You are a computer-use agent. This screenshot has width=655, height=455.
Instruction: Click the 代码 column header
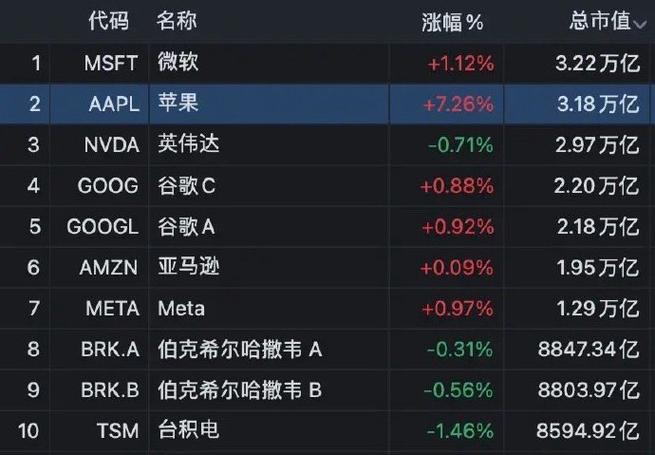click(x=109, y=20)
